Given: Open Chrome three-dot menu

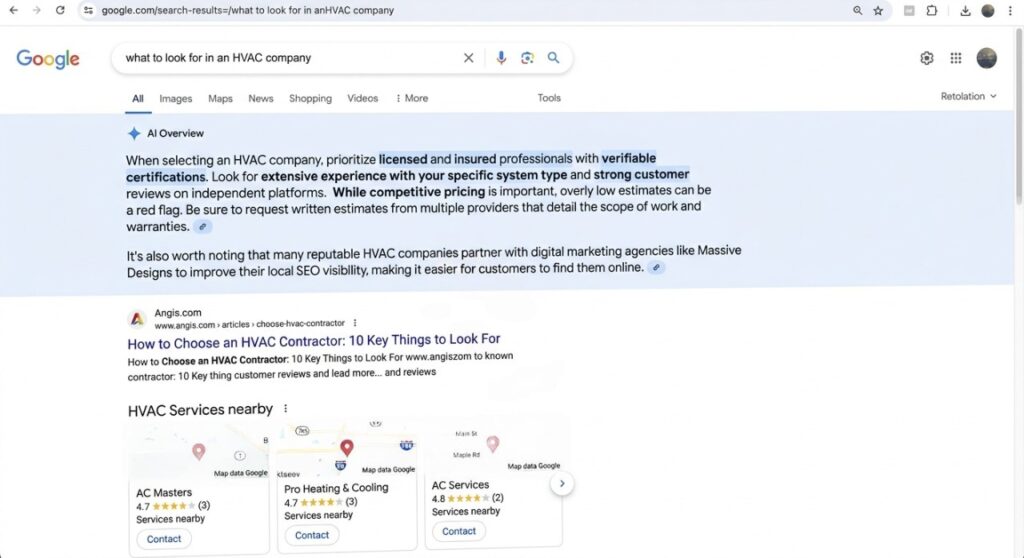Looking at the screenshot, I should coord(1010,10).
